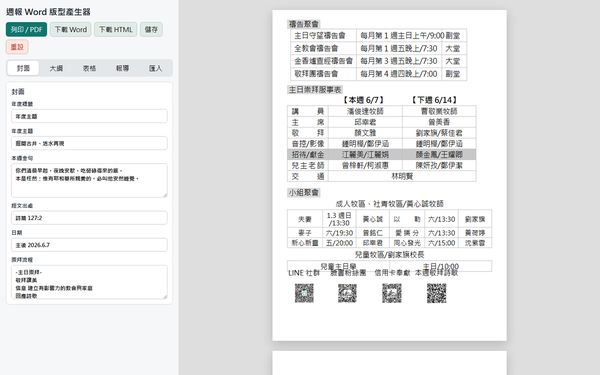Click the 每月第 1 週五晚上/7:30 cell
600x375 pixels.
pyautogui.click(x=399, y=48)
